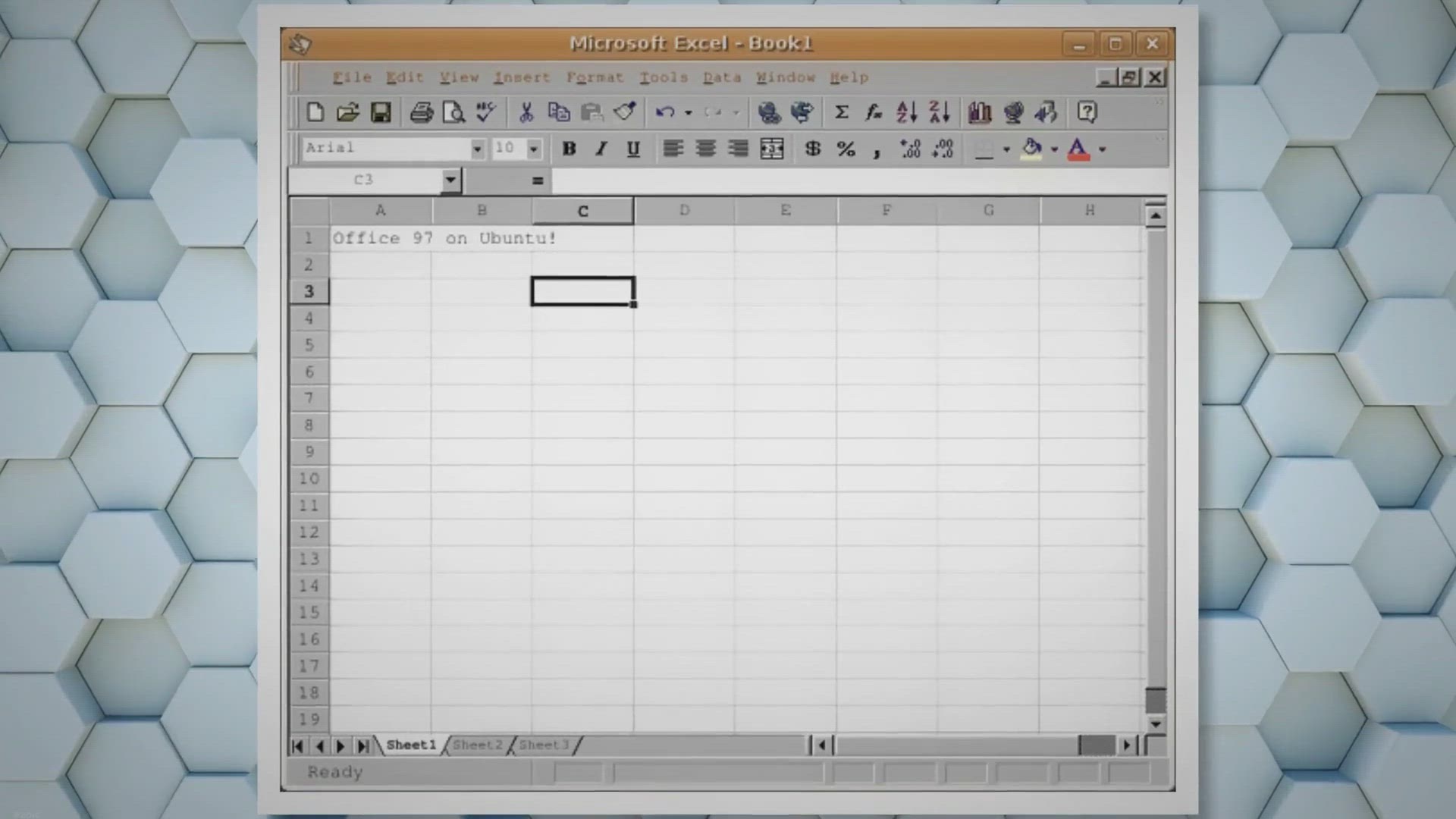Launch the Chart Wizard icon
1456x819 pixels.
tap(980, 112)
